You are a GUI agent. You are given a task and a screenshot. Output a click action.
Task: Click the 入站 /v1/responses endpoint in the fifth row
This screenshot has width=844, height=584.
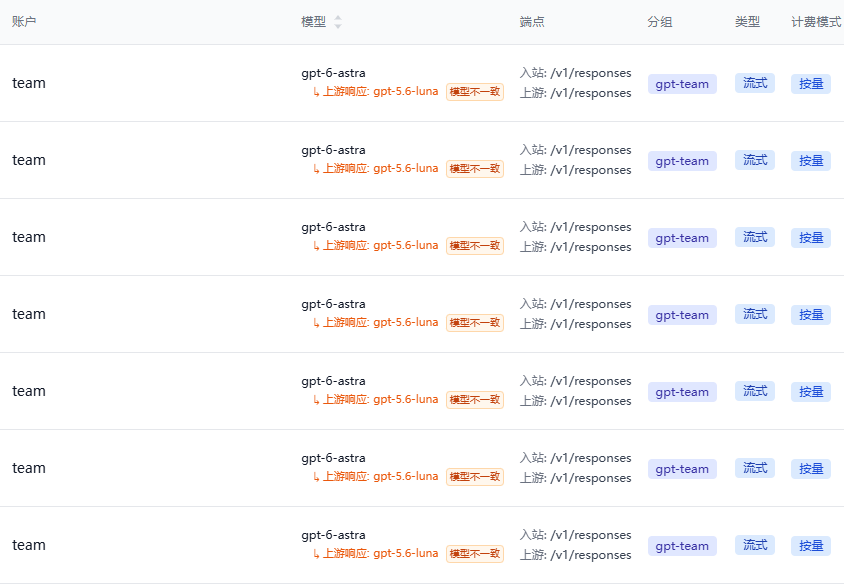pos(575,381)
